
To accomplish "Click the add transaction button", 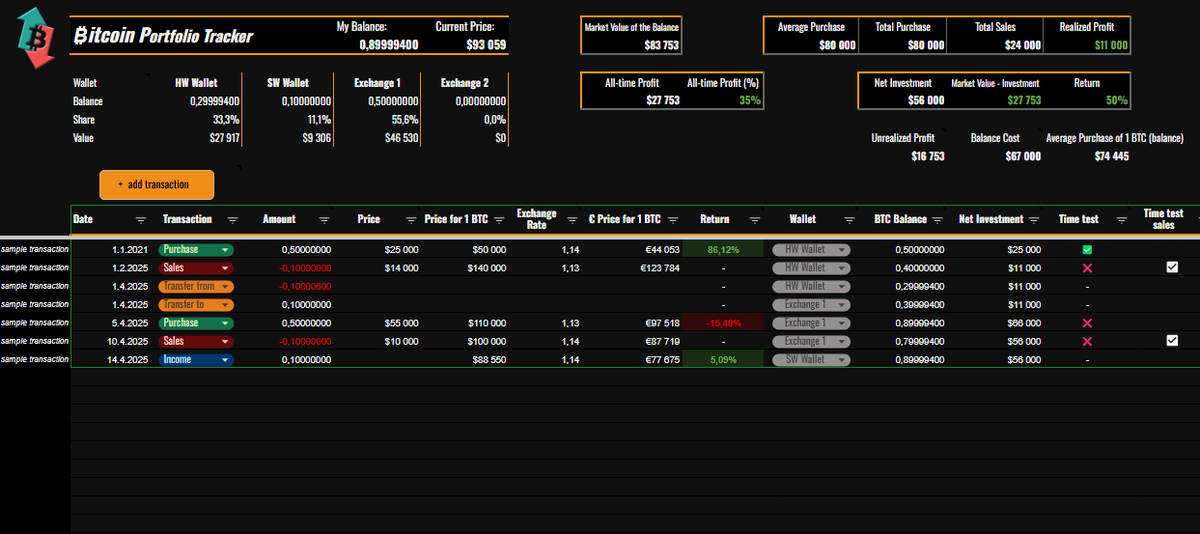I will (x=157, y=184).
